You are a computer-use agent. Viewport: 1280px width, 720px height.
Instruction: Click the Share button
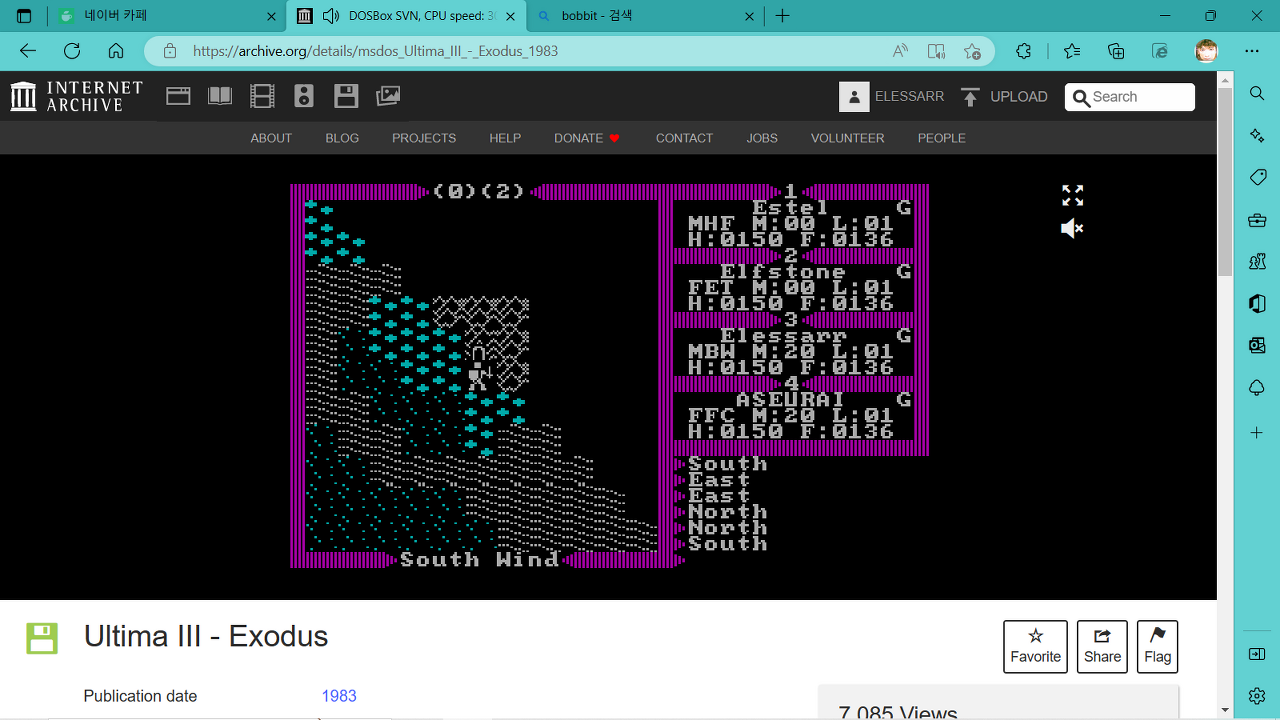pyautogui.click(x=1102, y=646)
